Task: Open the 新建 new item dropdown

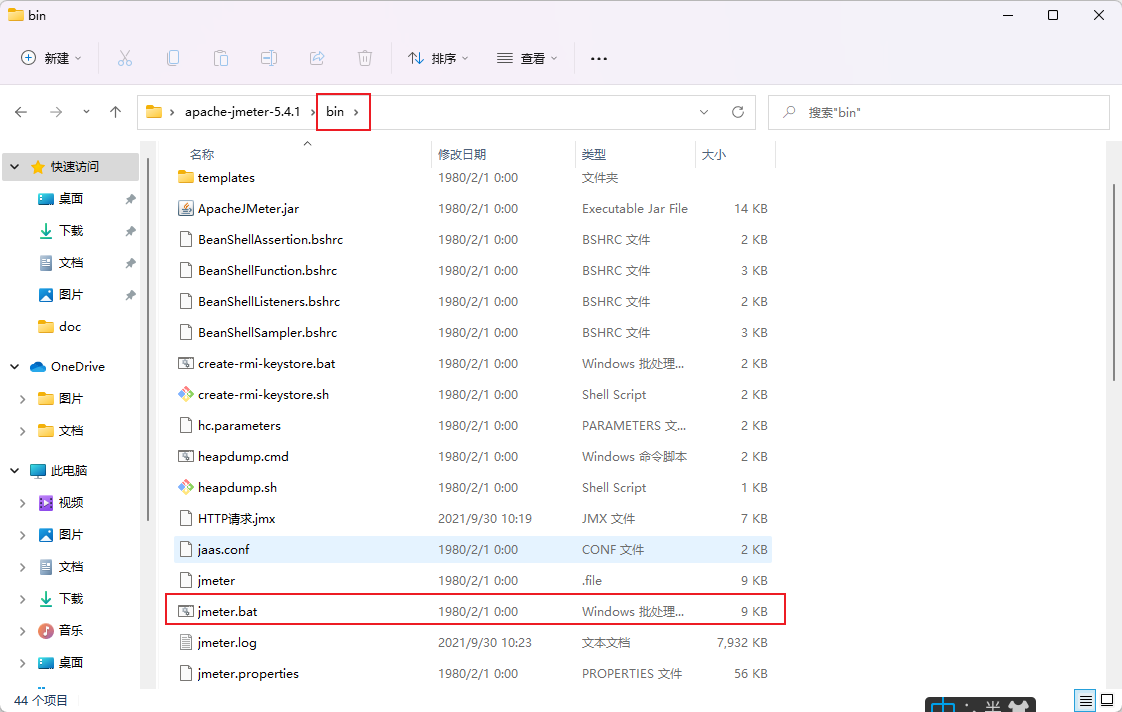Action: 51,58
